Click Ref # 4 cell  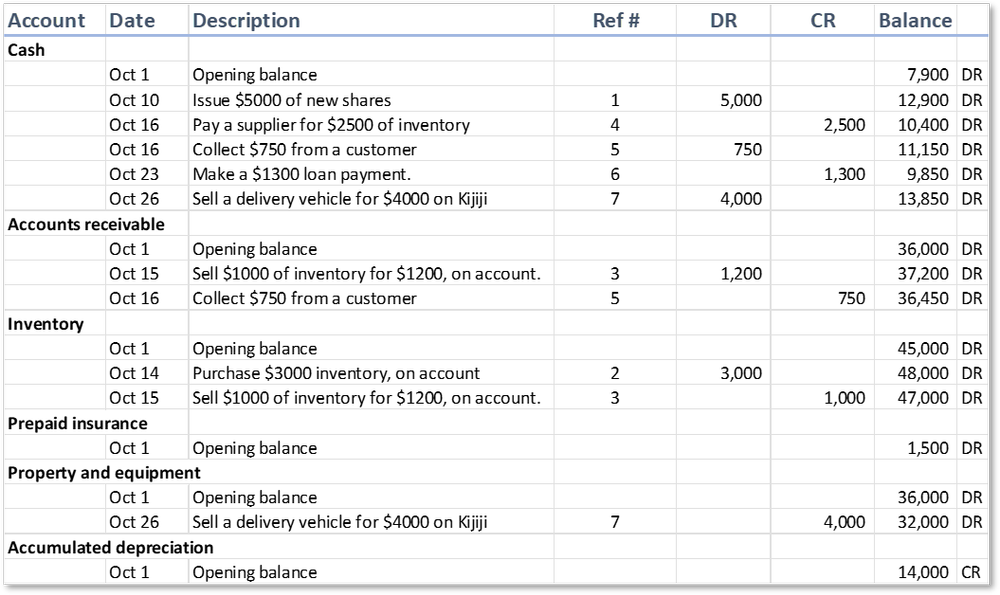coord(615,125)
